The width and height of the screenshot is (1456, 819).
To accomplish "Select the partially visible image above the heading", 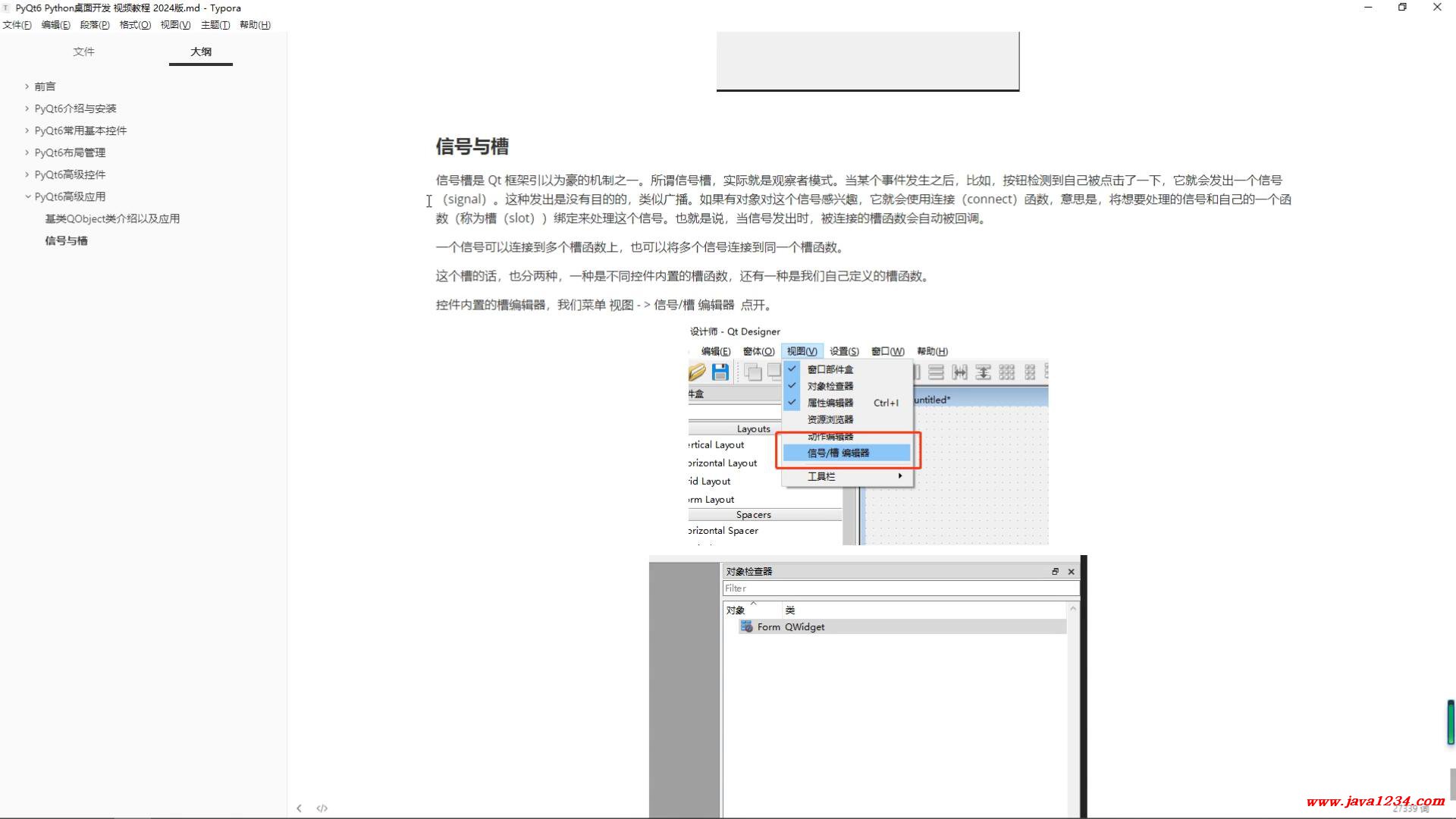I will (x=868, y=61).
